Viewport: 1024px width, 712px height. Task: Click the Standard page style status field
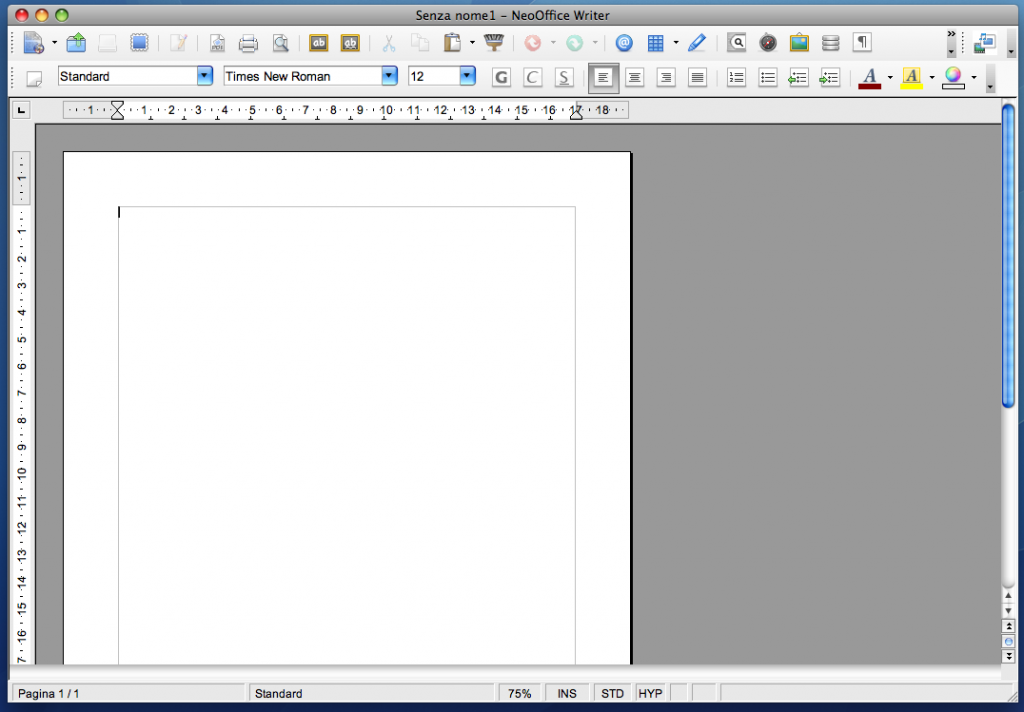371,693
